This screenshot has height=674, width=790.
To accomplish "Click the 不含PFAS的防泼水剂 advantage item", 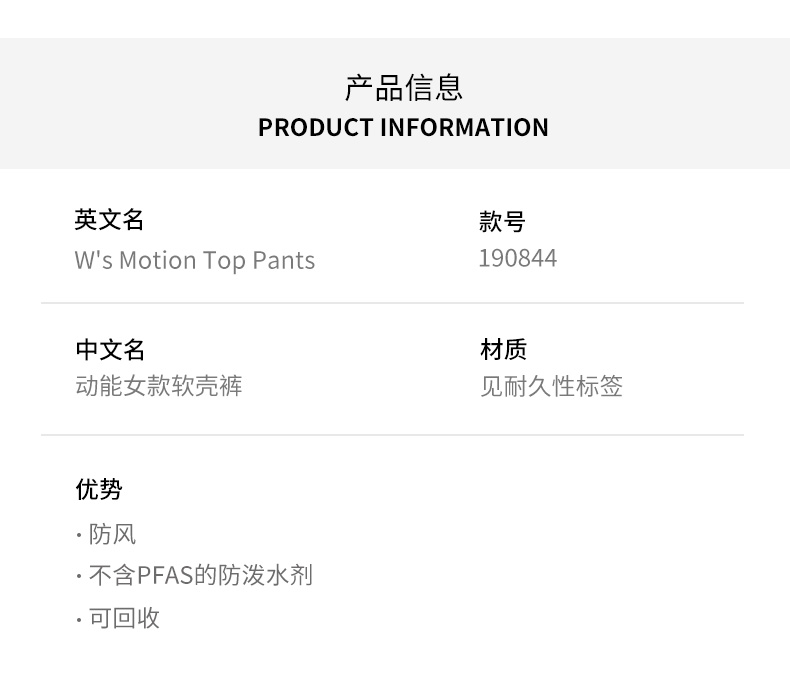I will click(x=201, y=575).
